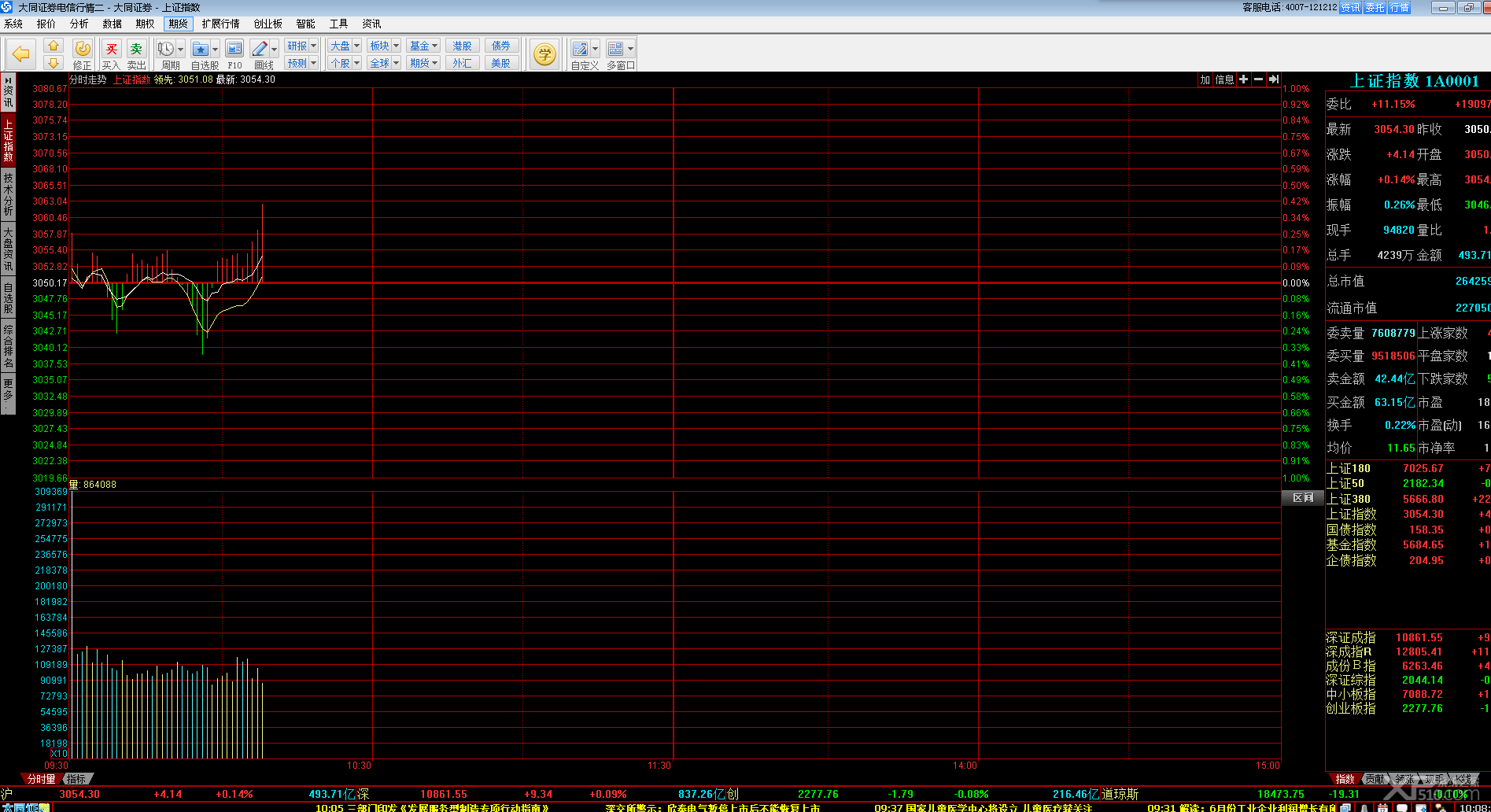The height and width of the screenshot is (812, 1491).
Task: Expand the 自选股 dropdown arrow
Action: (215, 49)
